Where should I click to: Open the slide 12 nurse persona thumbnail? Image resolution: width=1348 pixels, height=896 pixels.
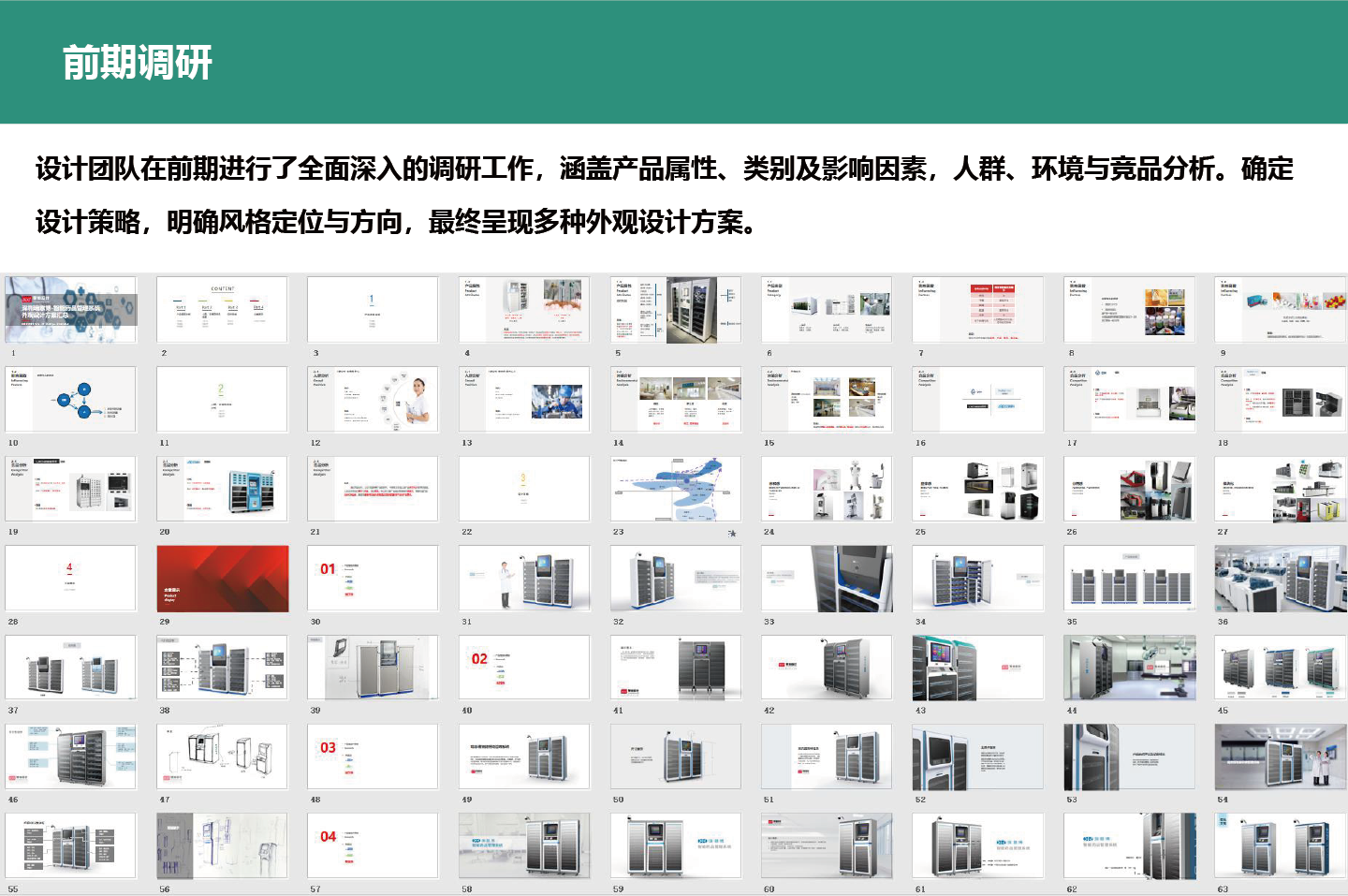[x=374, y=398]
